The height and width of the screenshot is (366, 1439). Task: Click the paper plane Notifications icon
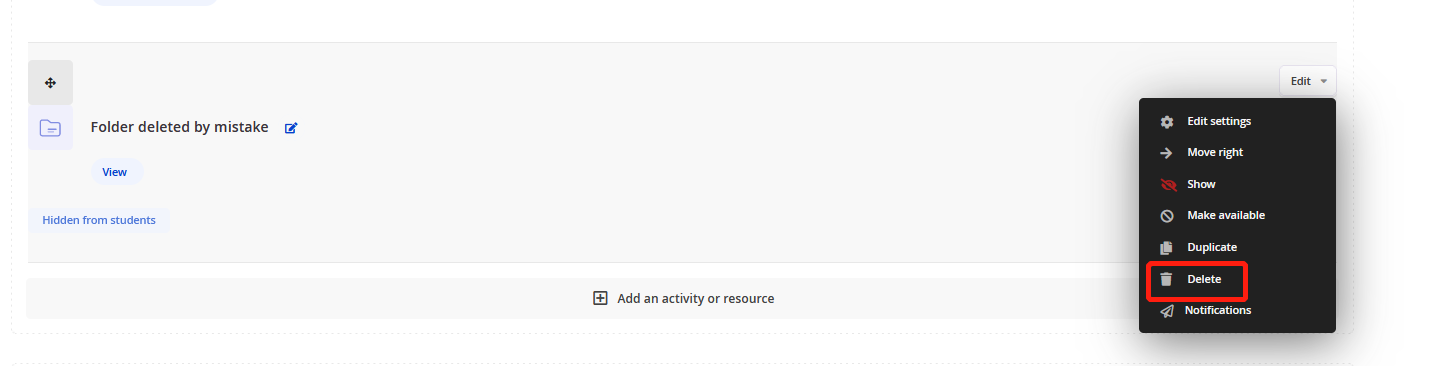(x=1166, y=311)
